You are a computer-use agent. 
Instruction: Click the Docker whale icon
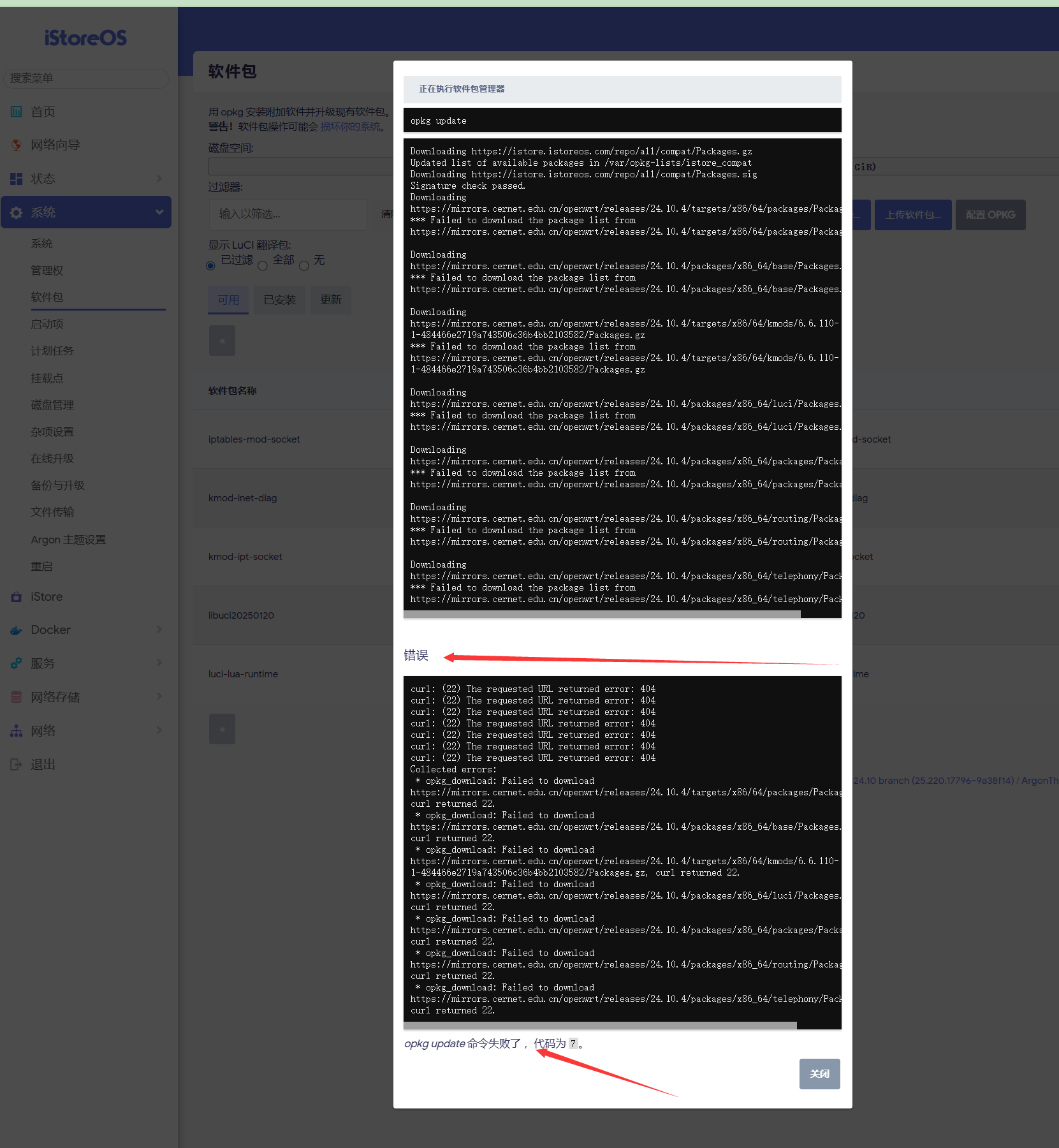(x=17, y=630)
